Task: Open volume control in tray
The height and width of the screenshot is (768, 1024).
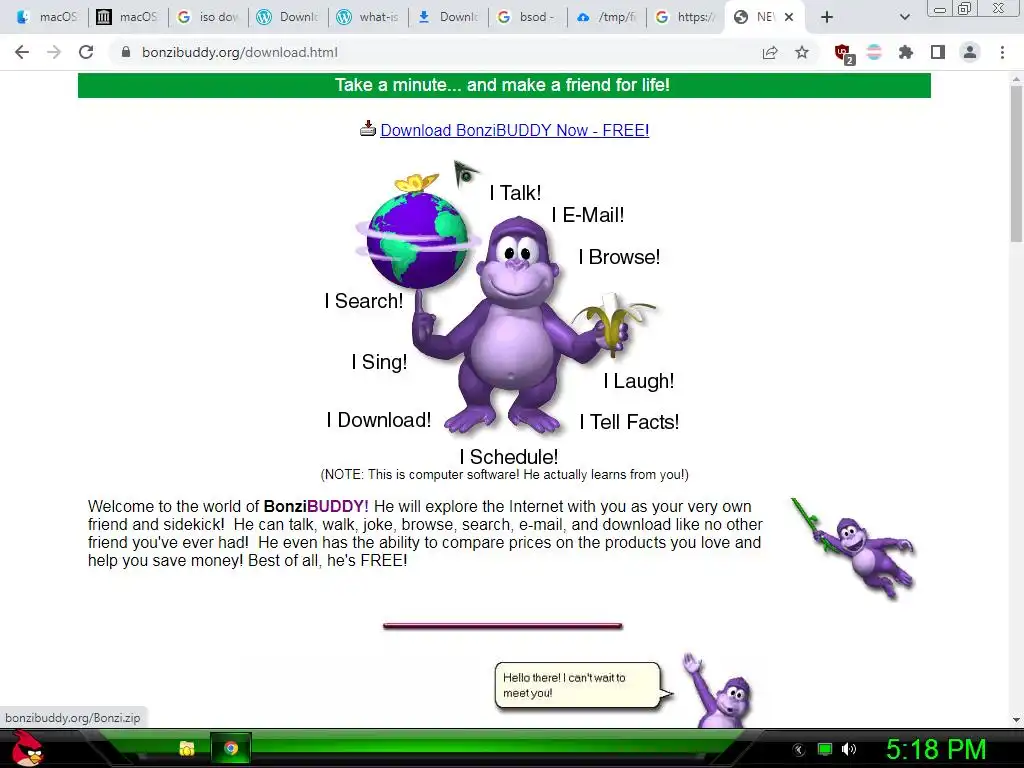Action: [849, 749]
